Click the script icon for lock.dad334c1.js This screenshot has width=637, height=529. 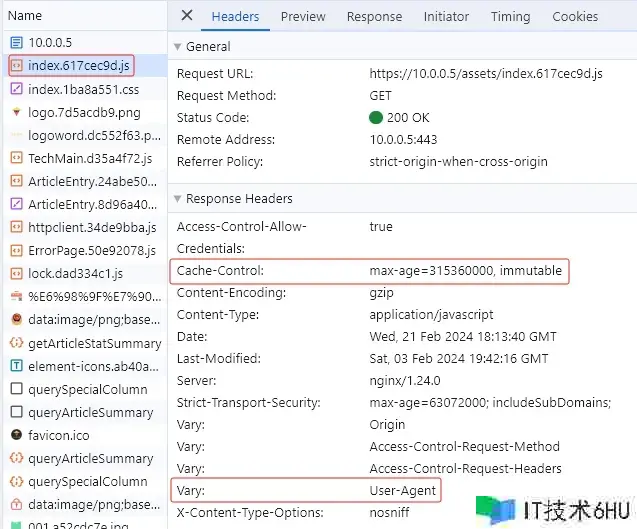[16, 273]
